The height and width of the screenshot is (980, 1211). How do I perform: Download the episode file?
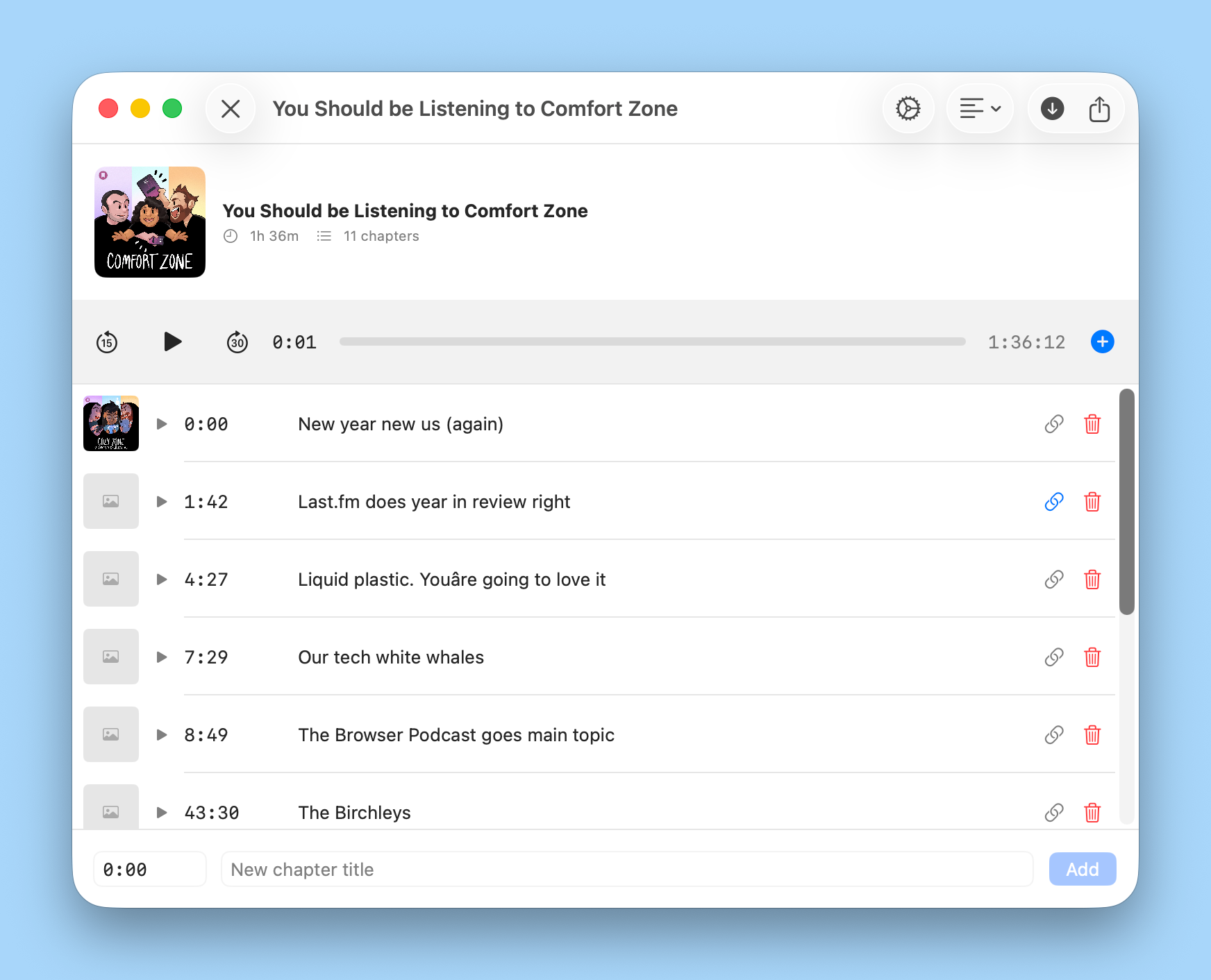[x=1052, y=108]
